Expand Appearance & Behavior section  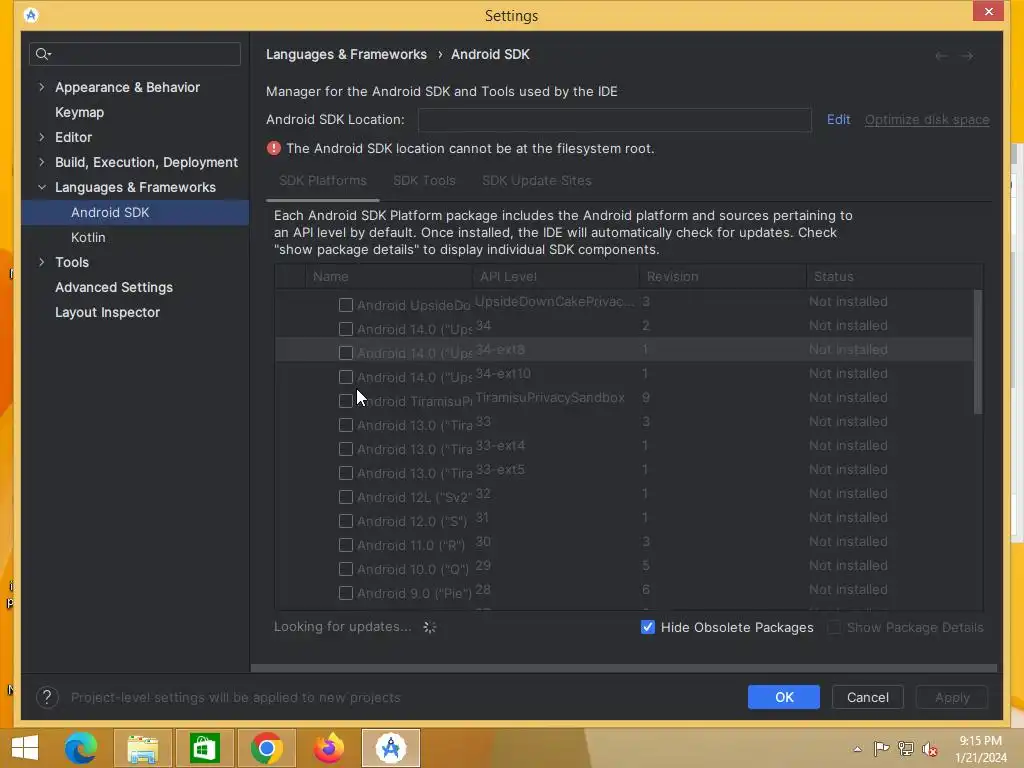(42, 87)
